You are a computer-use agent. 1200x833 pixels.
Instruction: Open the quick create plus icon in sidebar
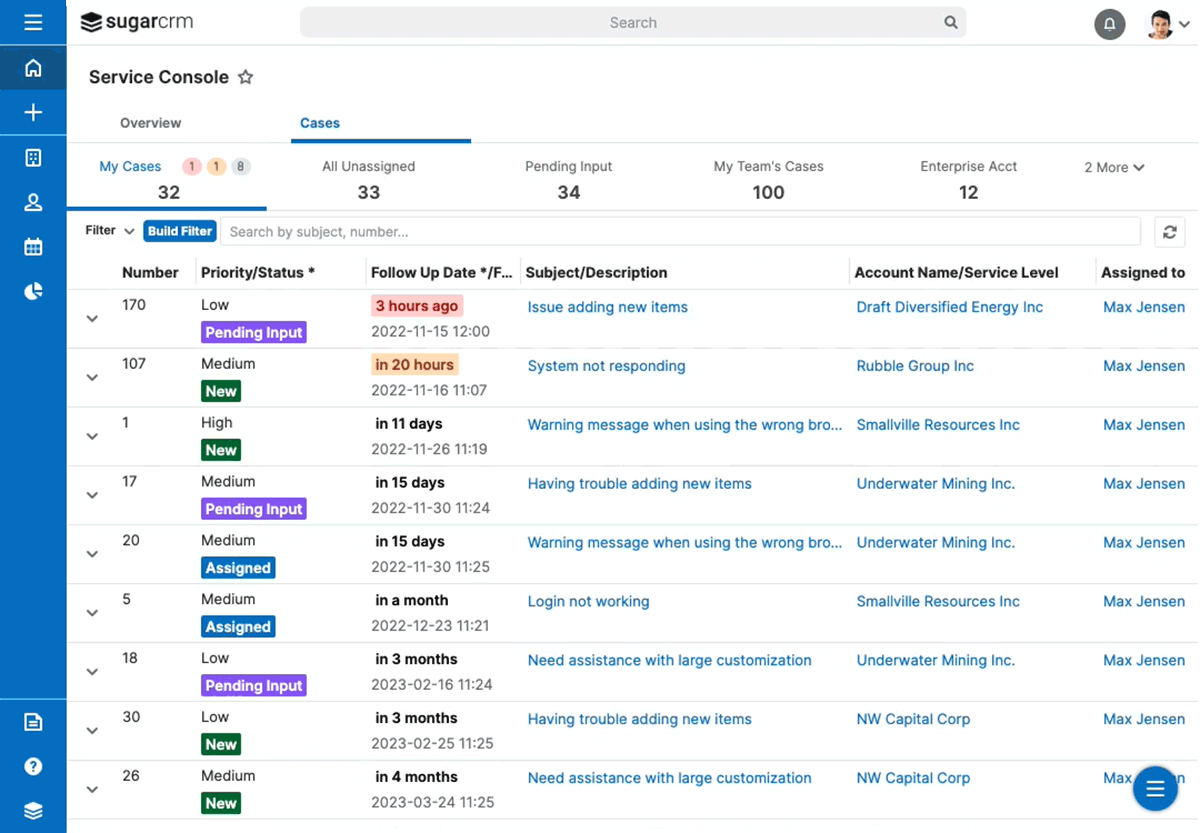[x=33, y=112]
